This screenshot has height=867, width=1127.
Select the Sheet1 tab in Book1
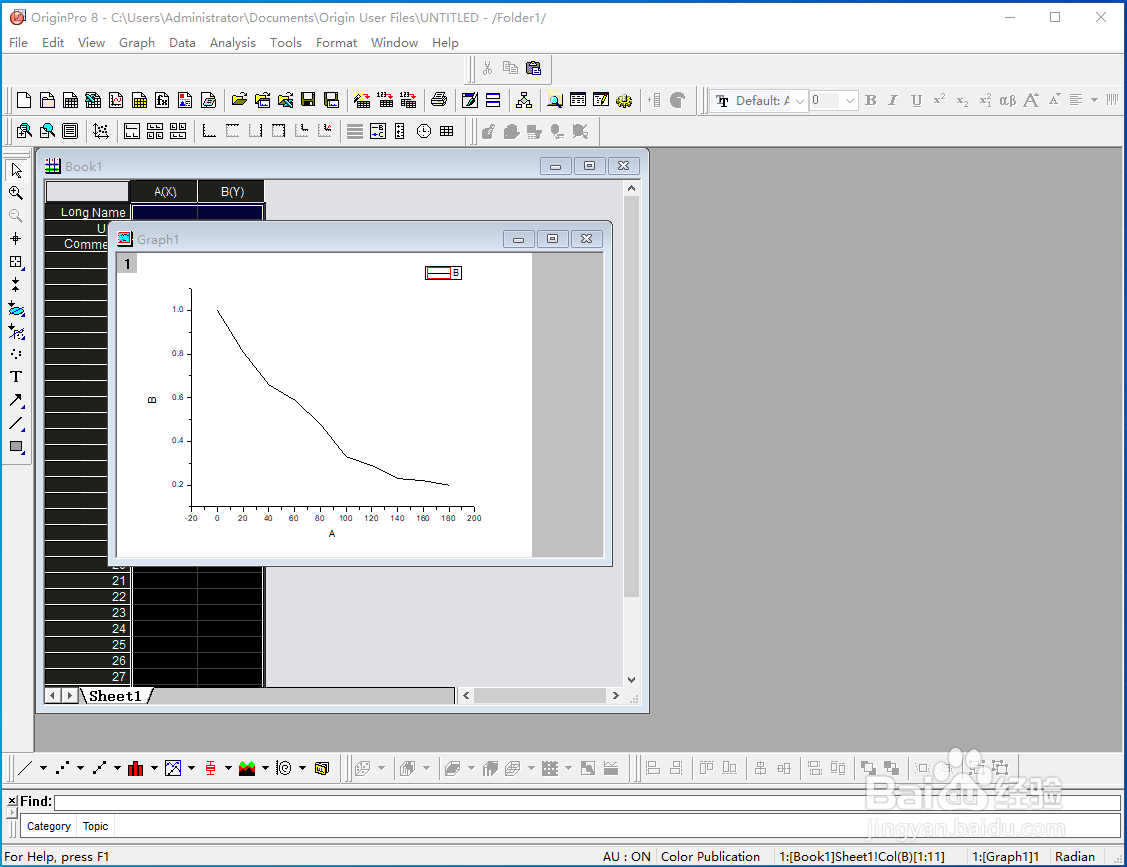[115, 696]
